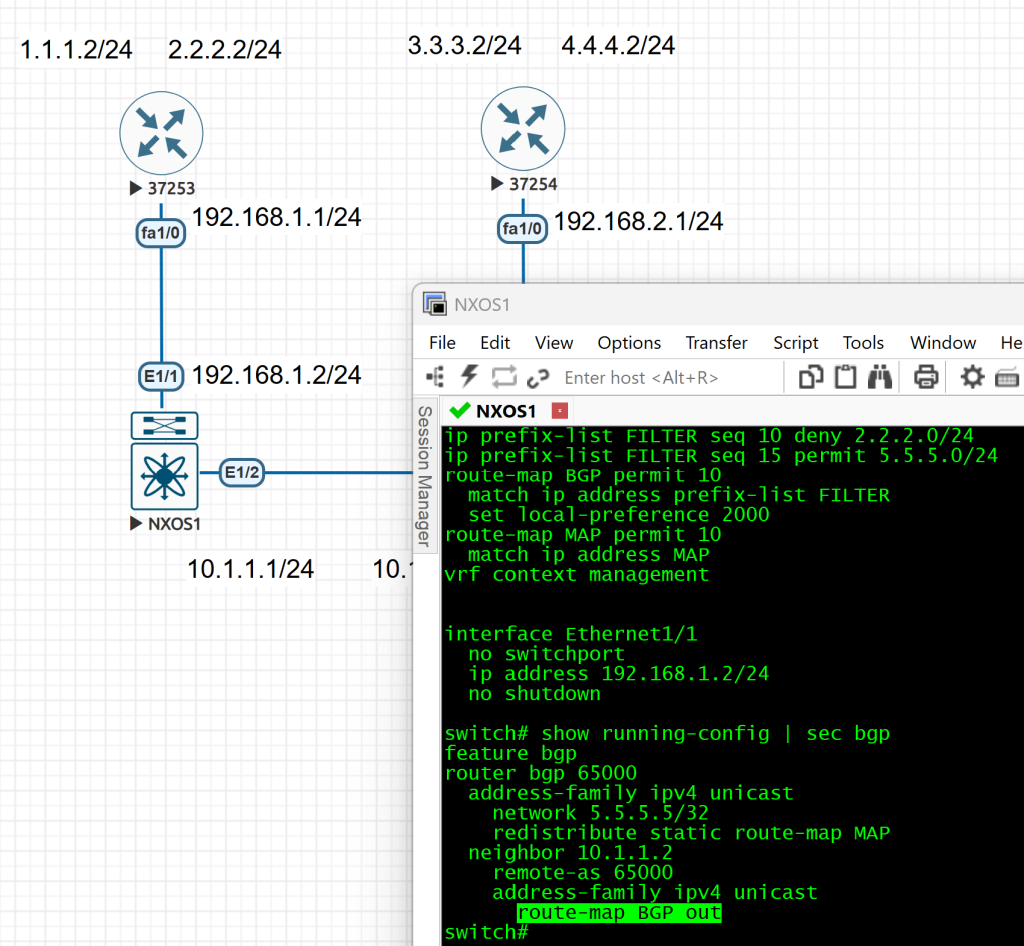
Task: Open the Options menu
Action: coord(629,343)
